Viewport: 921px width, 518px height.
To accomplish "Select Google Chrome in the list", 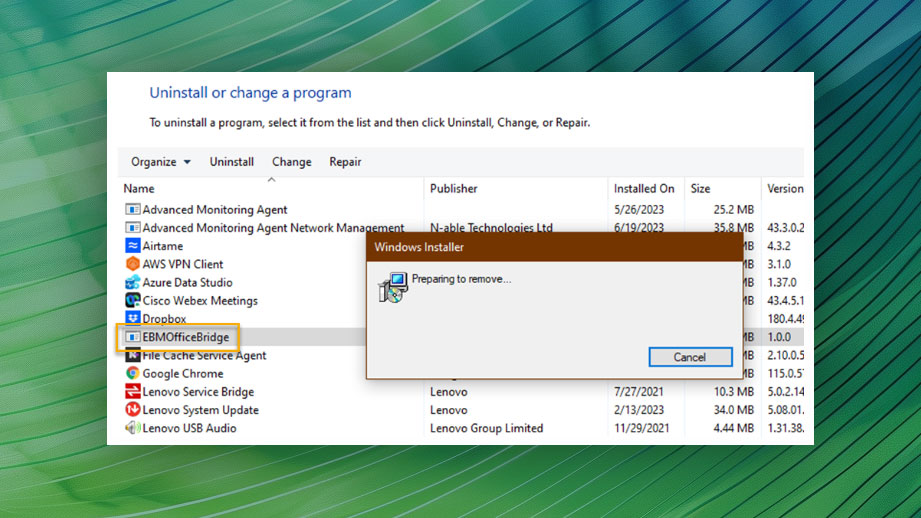I will tap(183, 374).
